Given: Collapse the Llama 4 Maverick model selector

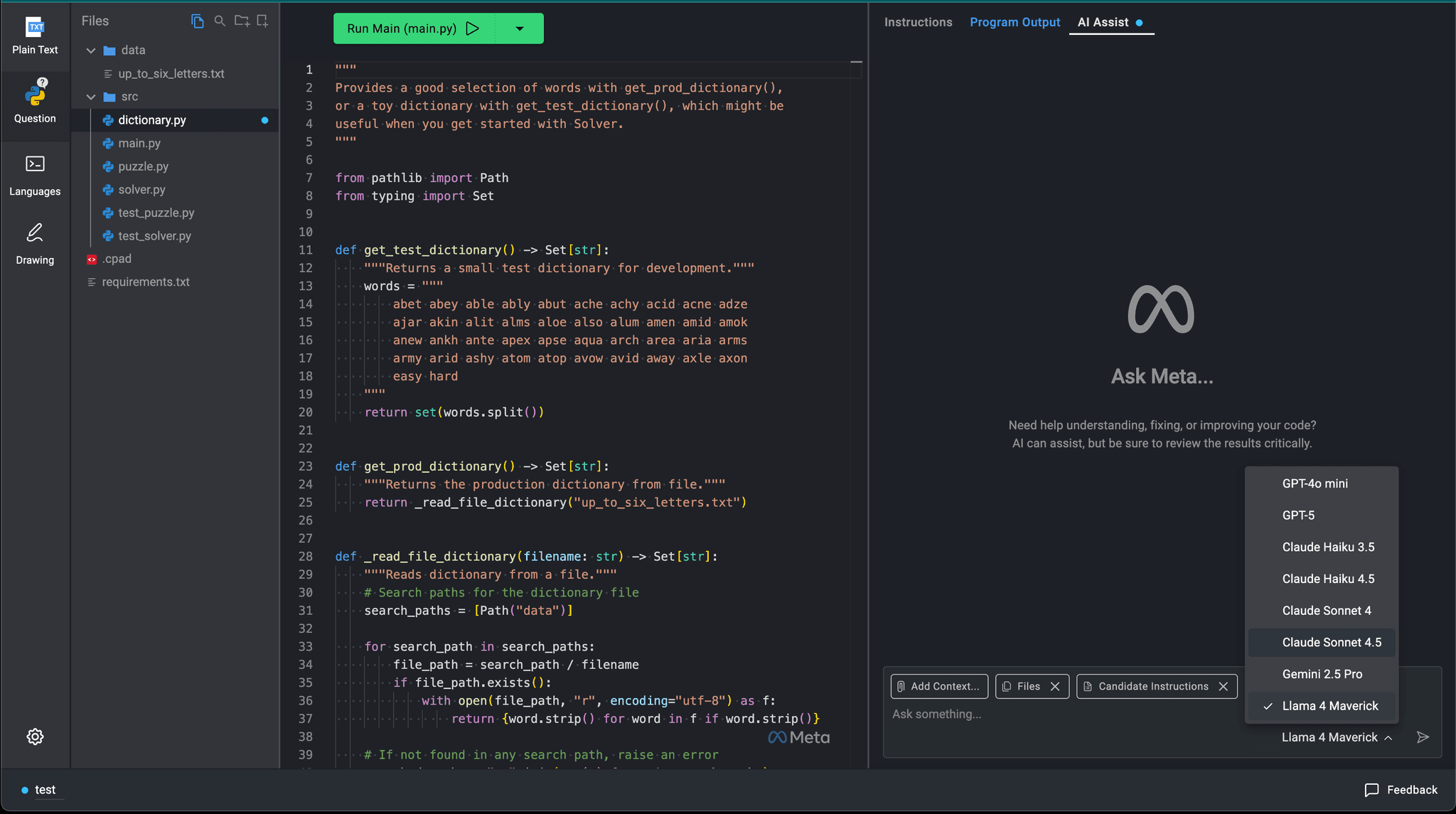Looking at the screenshot, I should pos(1390,737).
